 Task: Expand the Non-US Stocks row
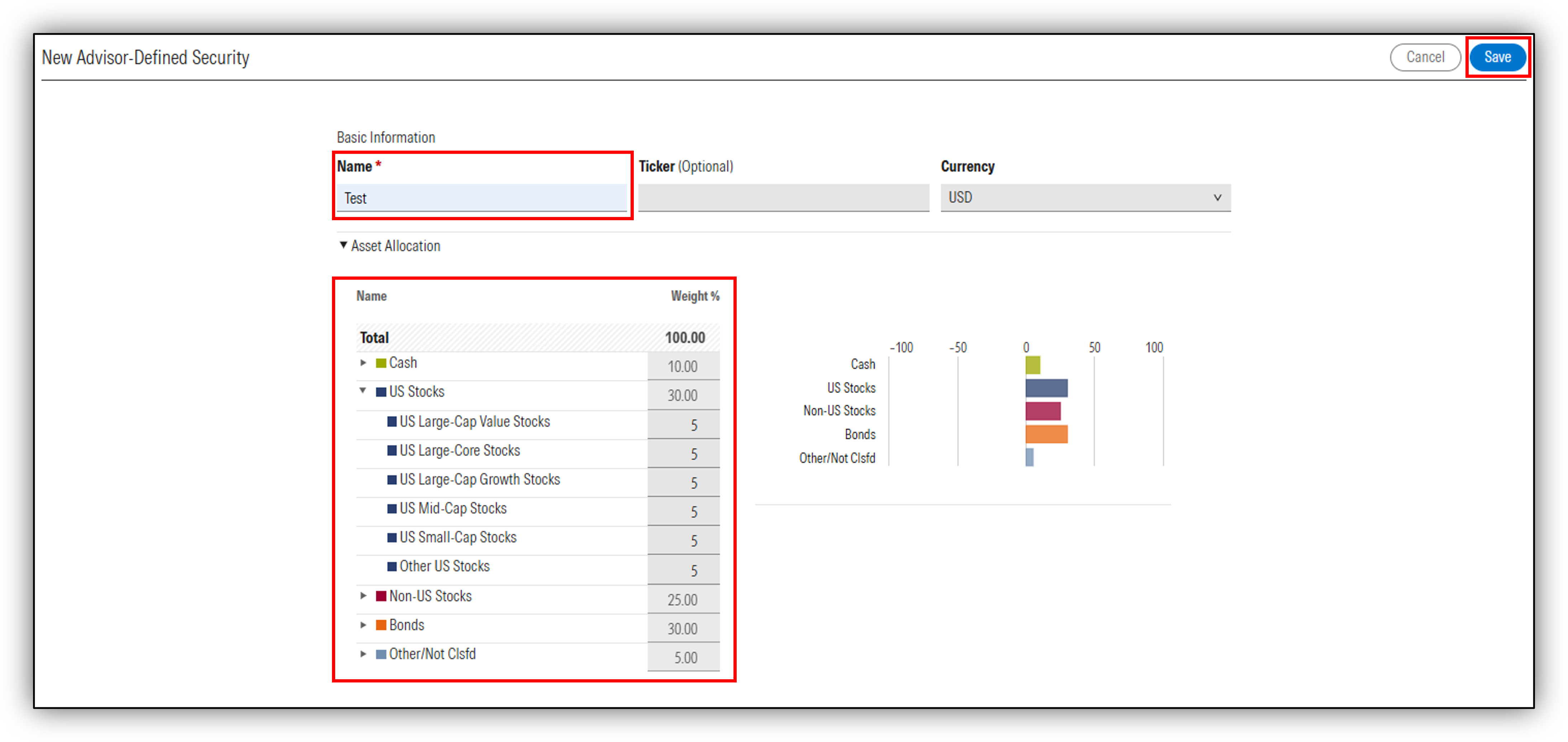click(364, 595)
